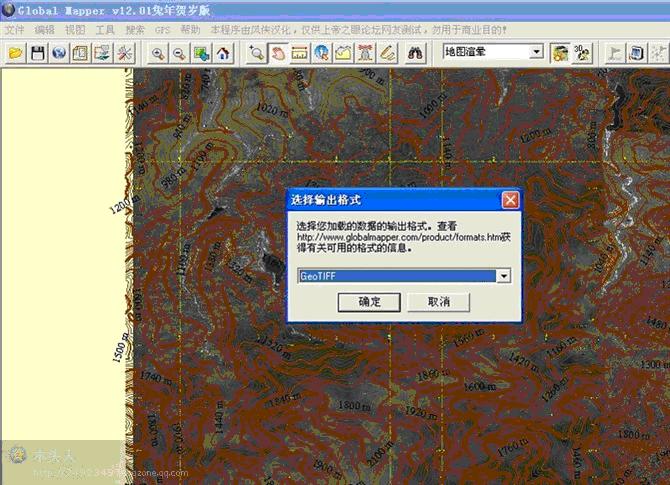Click the GeoTIFF format field

pos(404,276)
